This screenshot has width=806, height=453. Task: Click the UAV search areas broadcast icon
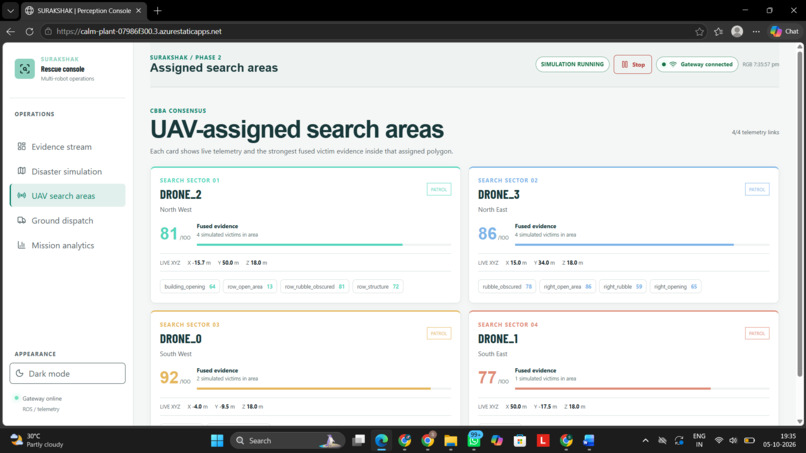[x=22, y=195]
